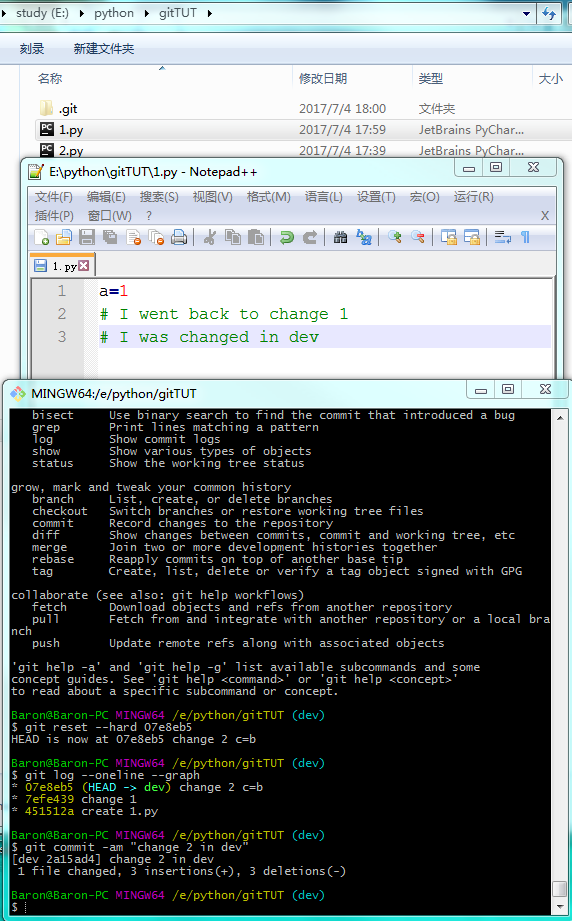Expand the arrow between python and gitTUT
Image resolution: width=572 pixels, height=921 pixels.
[x=147, y=13]
